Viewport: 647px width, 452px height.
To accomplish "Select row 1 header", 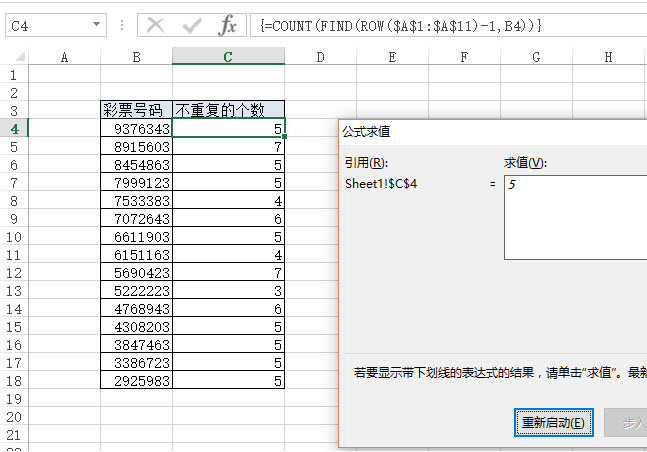I will tap(14, 75).
